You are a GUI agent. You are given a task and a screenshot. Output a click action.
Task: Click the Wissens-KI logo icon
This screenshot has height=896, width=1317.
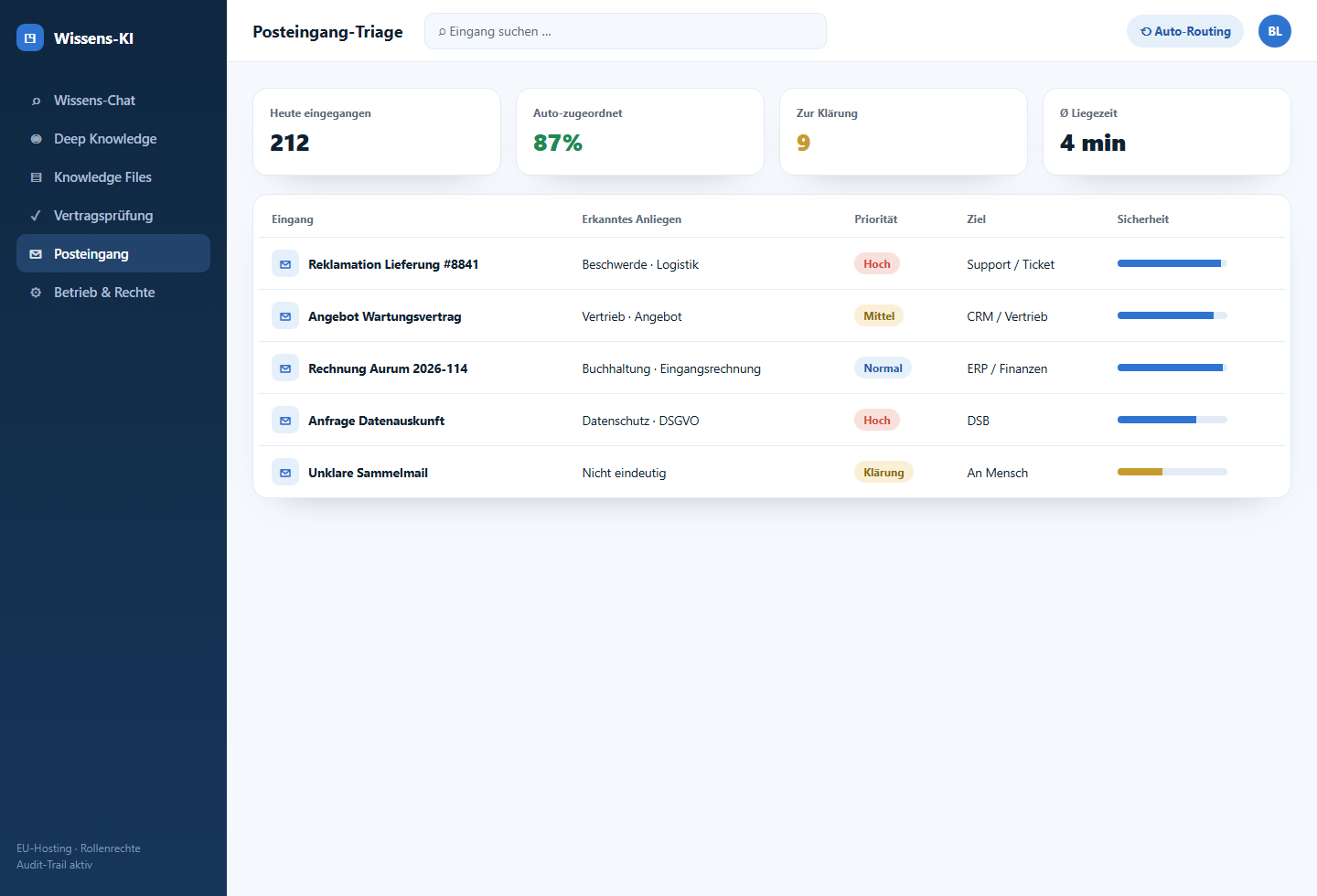tap(30, 37)
